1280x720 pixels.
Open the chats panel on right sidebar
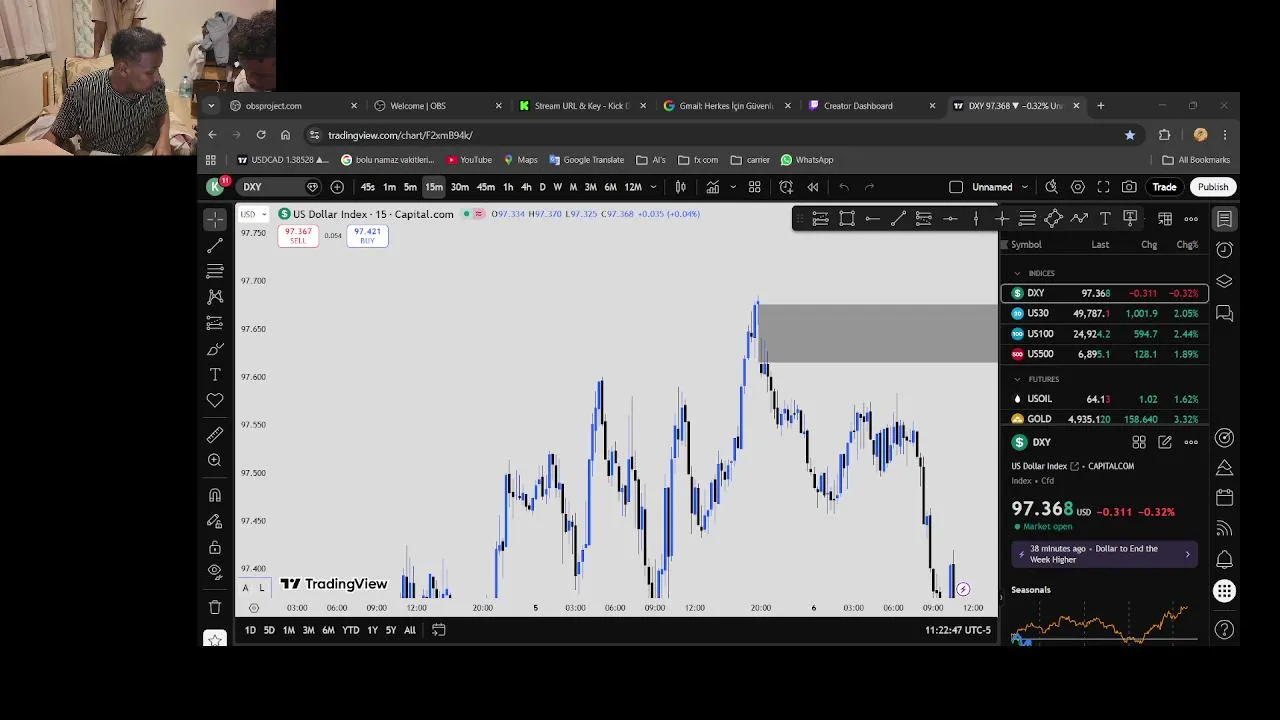click(1224, 314)
